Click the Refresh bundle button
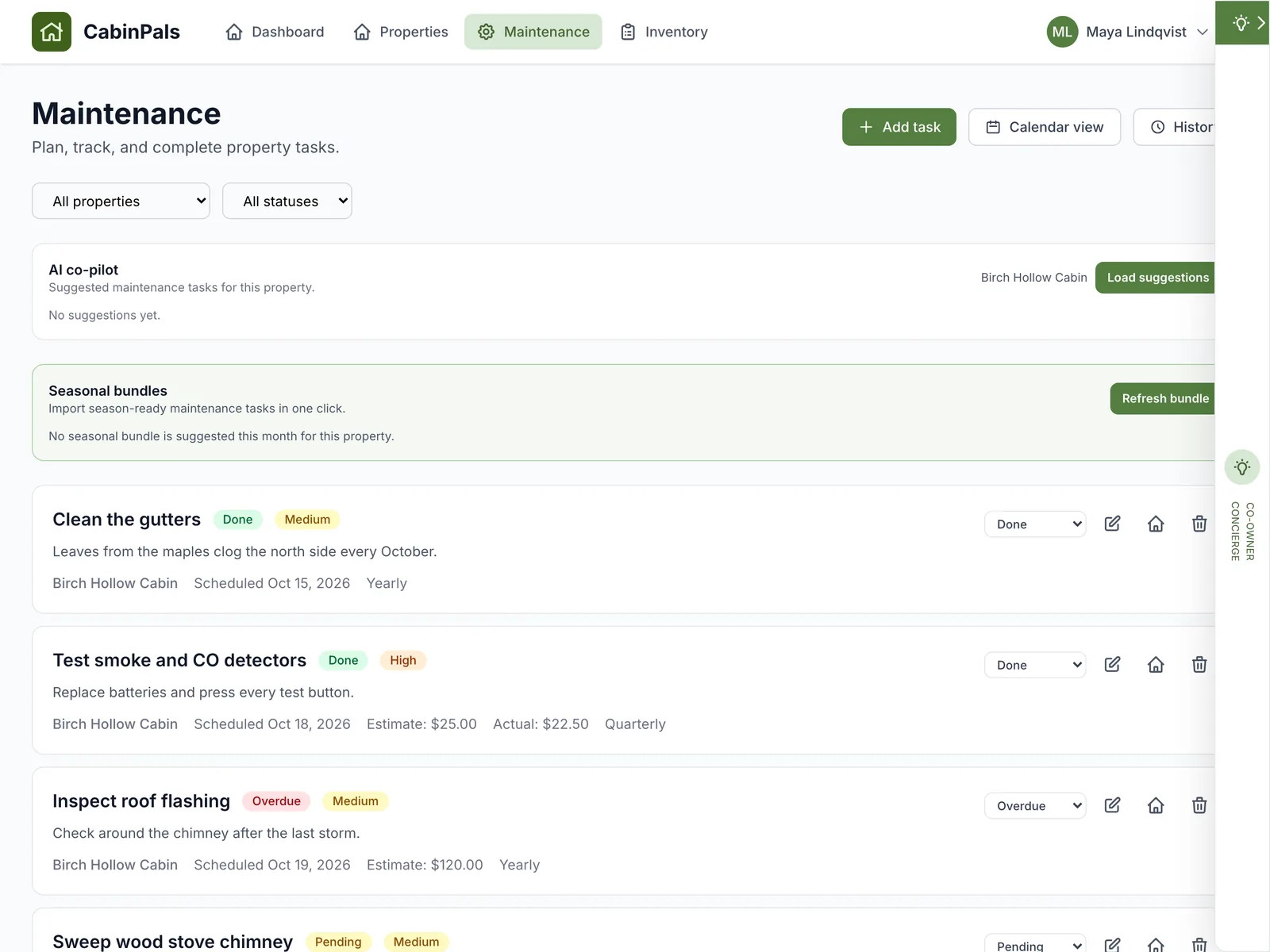The image size is (1270, 952). point(1163,398)
